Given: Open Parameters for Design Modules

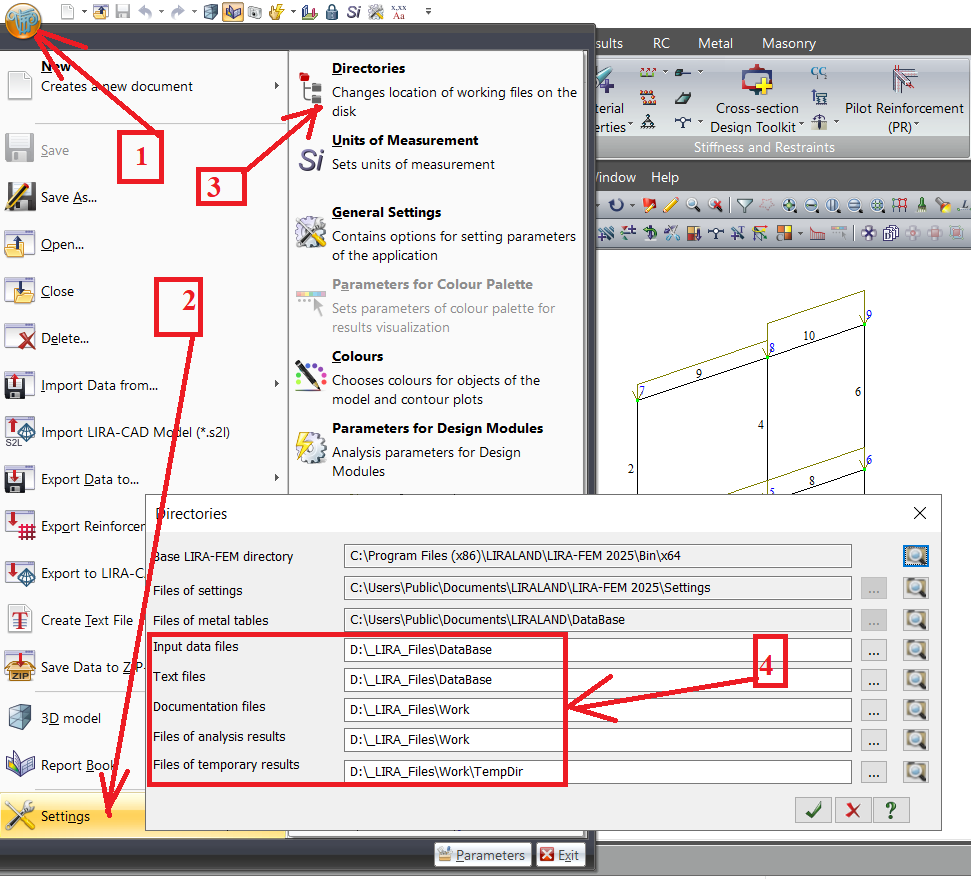Looking at the screenshot, I should pos(437,428).
